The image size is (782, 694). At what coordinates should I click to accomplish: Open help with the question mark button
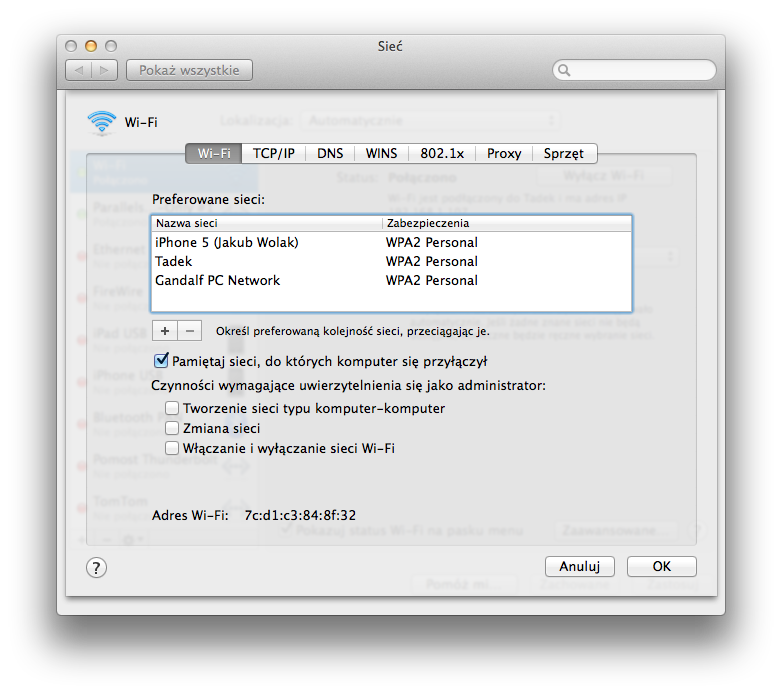point(96,567)
